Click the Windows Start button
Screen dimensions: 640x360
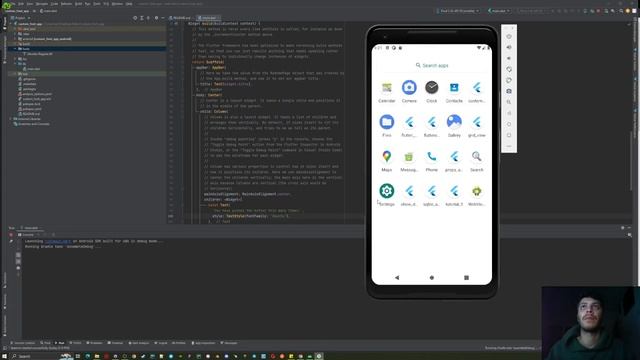pyautogui.click(x=4, y=356)
